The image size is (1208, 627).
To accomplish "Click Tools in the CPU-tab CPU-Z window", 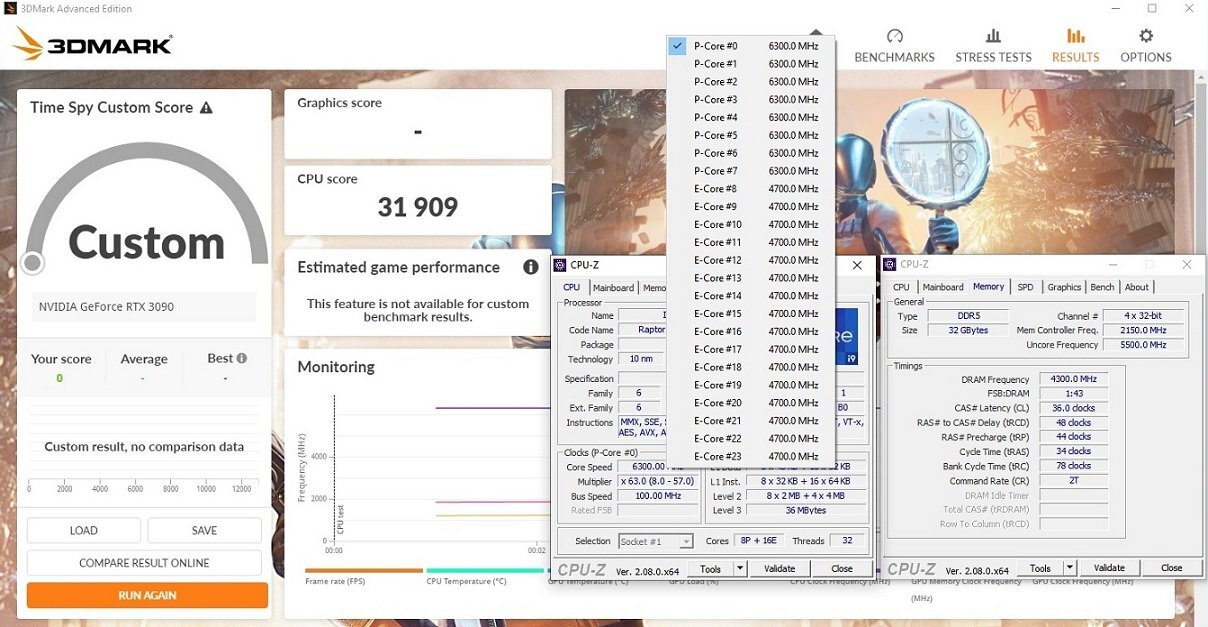I will click(x=710, y=569).
